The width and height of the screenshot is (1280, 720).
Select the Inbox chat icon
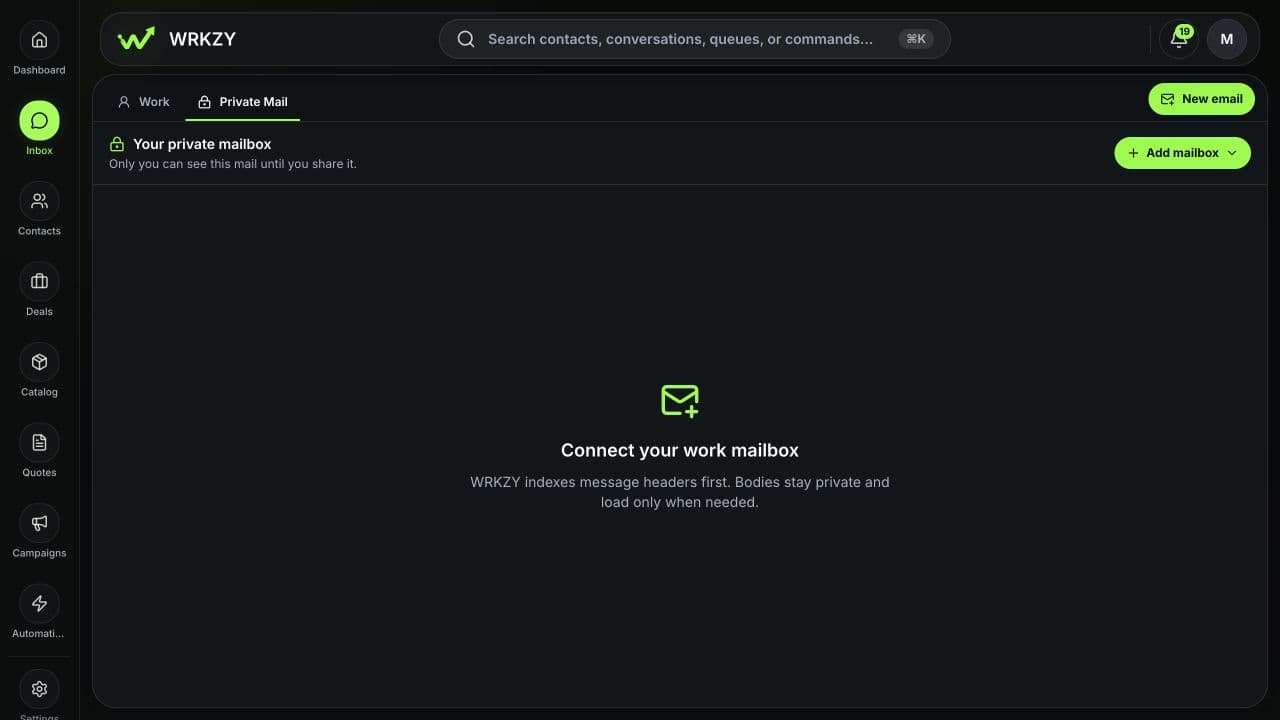pos(39,121)
